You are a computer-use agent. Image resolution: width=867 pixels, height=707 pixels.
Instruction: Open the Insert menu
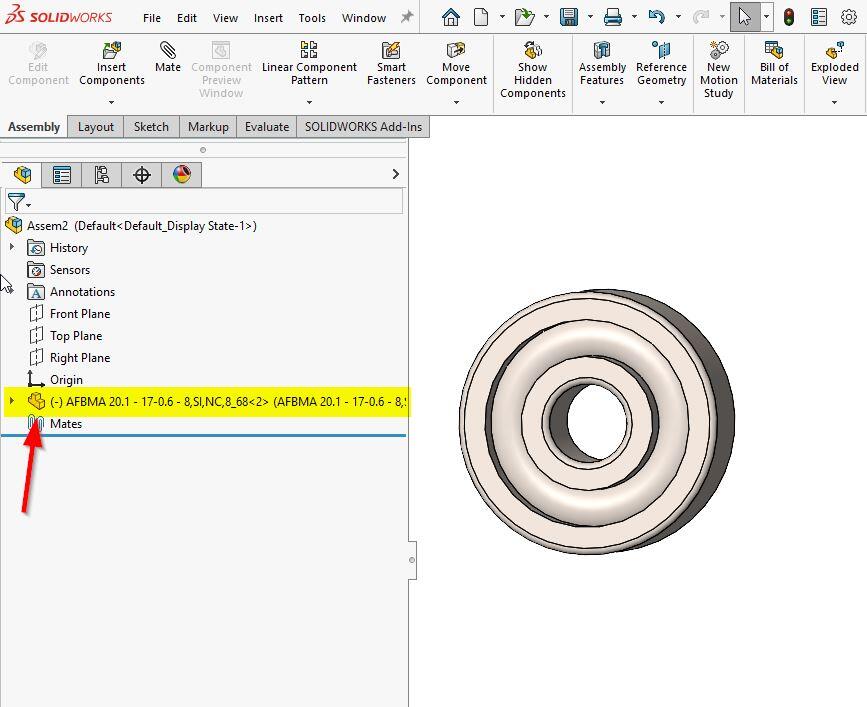click(x=268, y=18)
